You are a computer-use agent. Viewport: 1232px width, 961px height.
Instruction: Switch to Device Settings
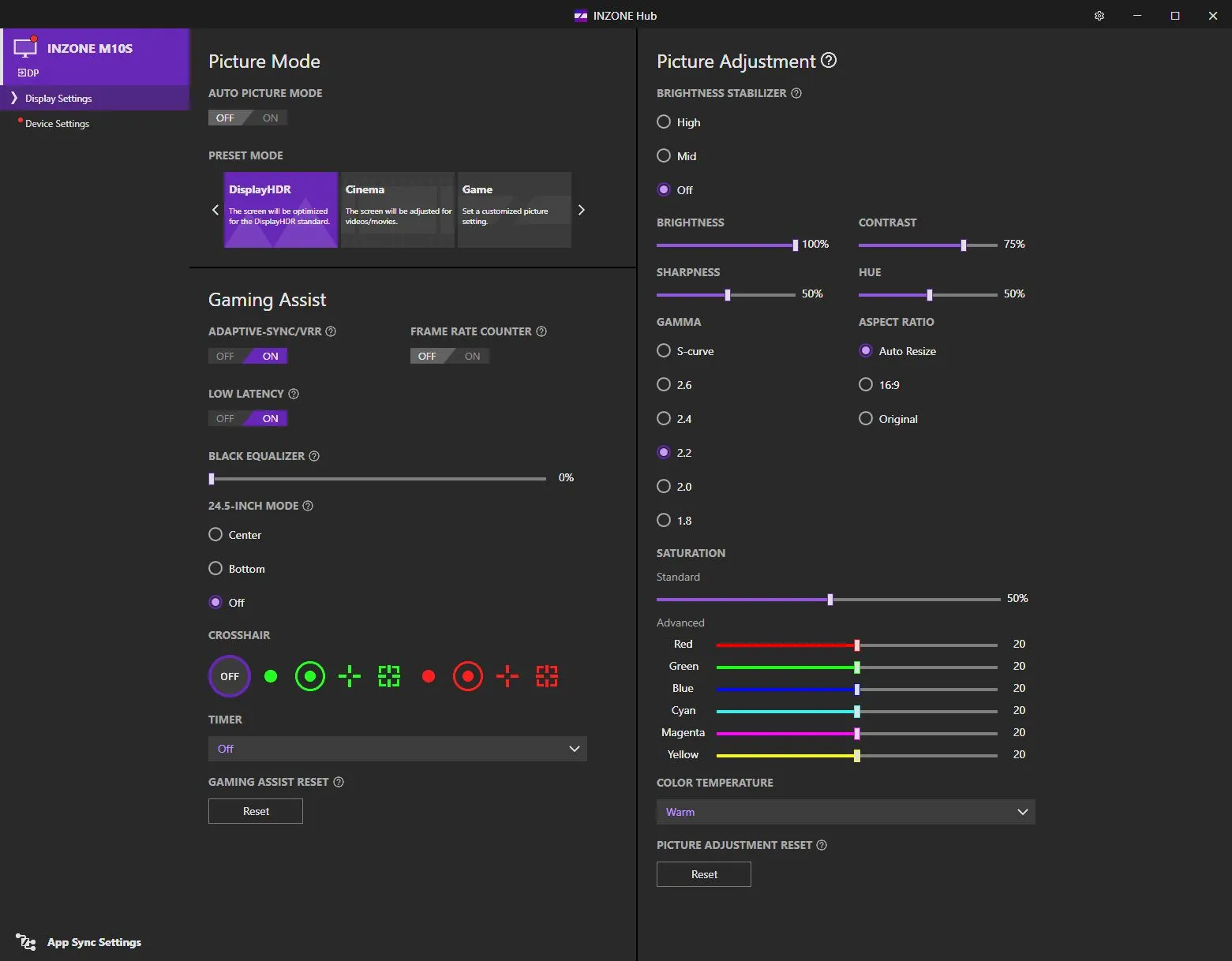tap(56, 123)
